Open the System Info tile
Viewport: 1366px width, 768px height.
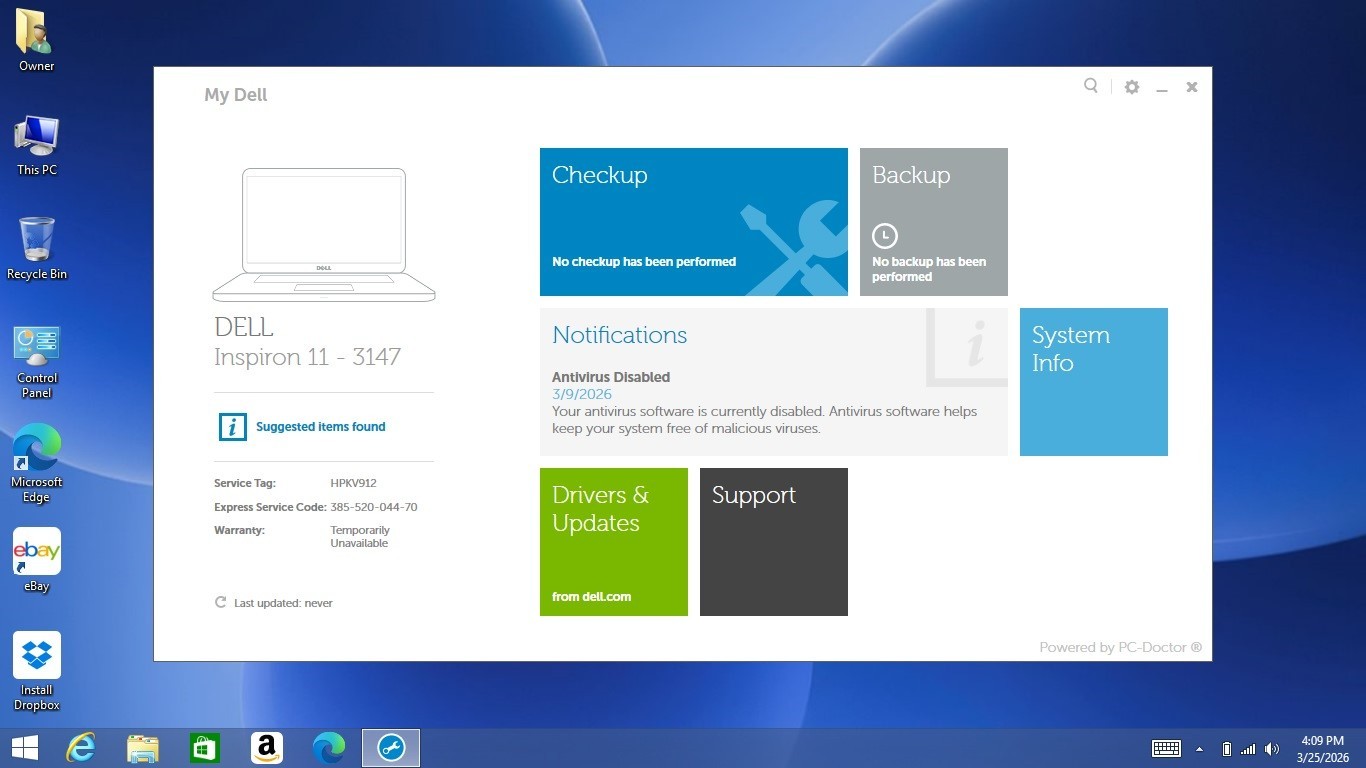tap(1094, 382)
